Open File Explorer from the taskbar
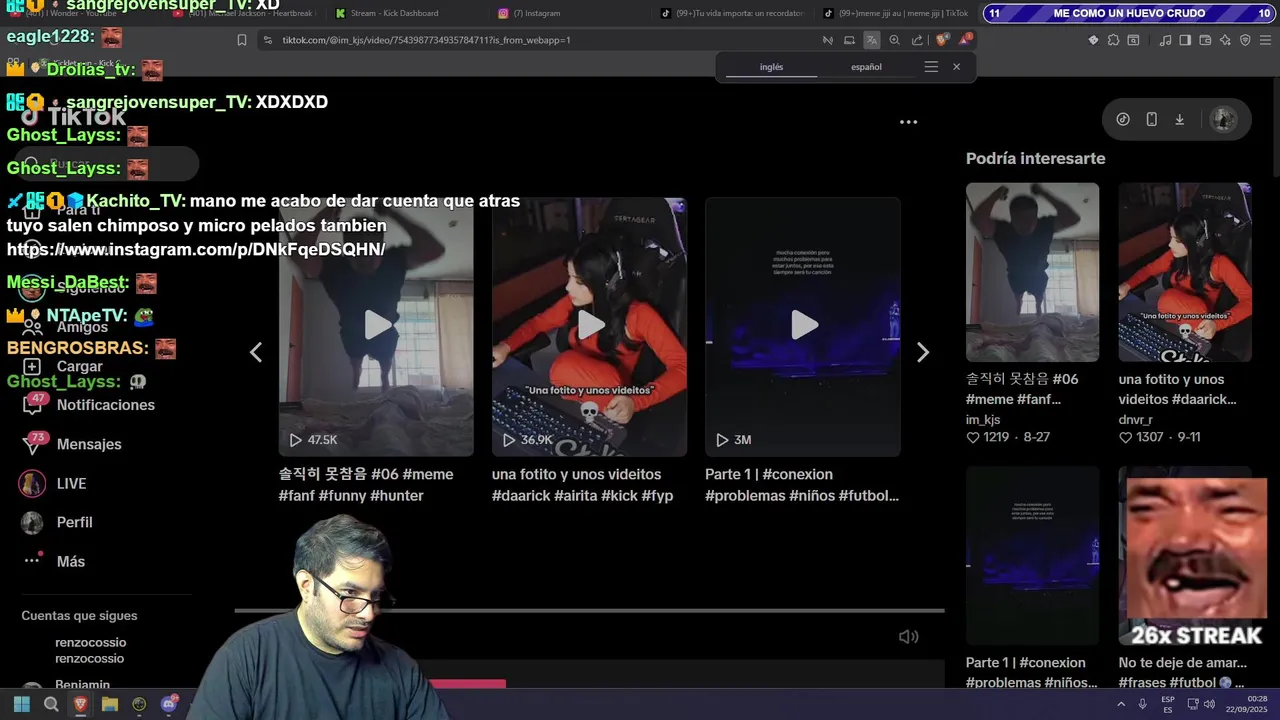The height and width of the screenshot is (720, 1280). (109, 704)
